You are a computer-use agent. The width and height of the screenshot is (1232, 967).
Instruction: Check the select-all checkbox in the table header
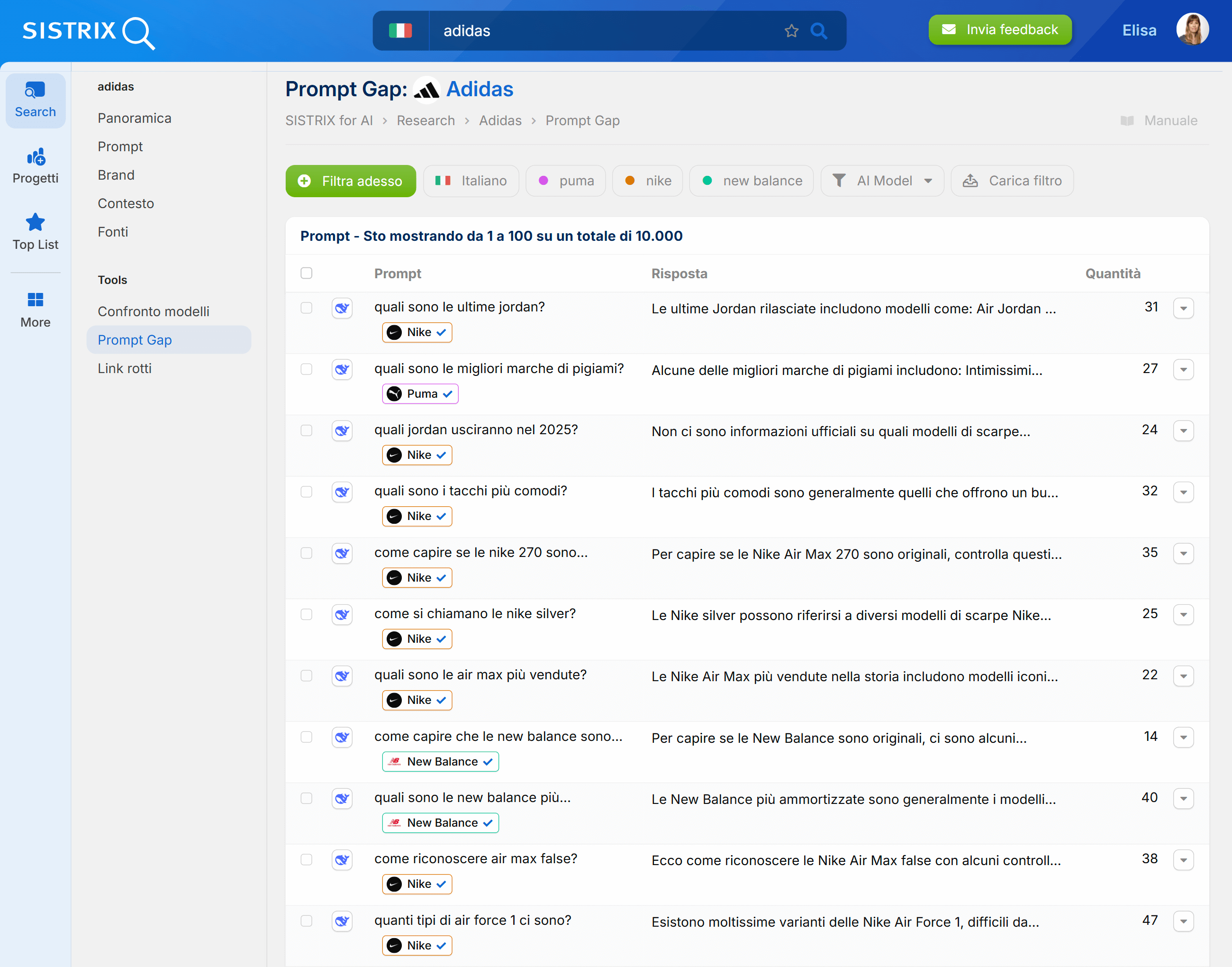pyautogui.click(x=306, y=273)
